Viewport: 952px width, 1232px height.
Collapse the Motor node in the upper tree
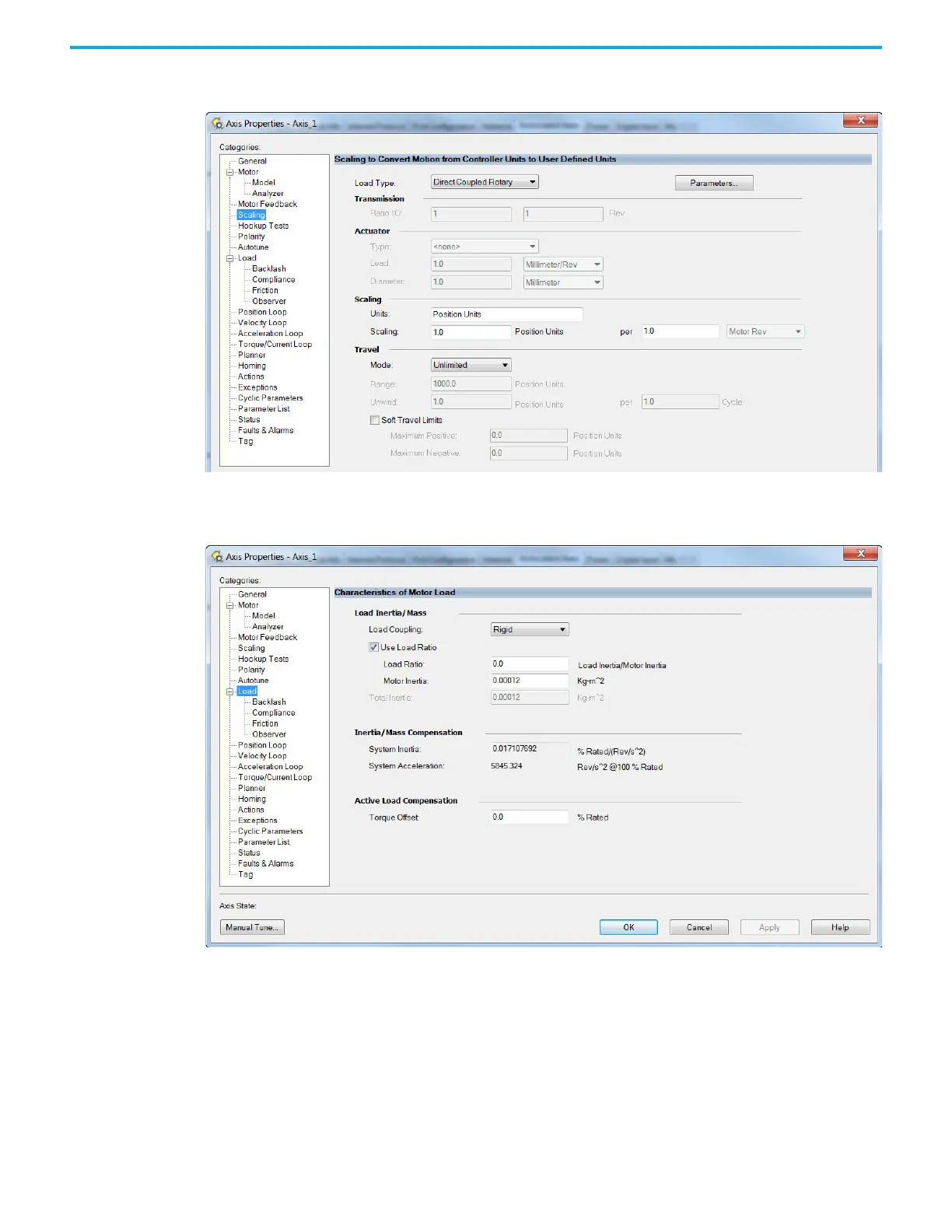pyautogui.click(x=230, y=172)
